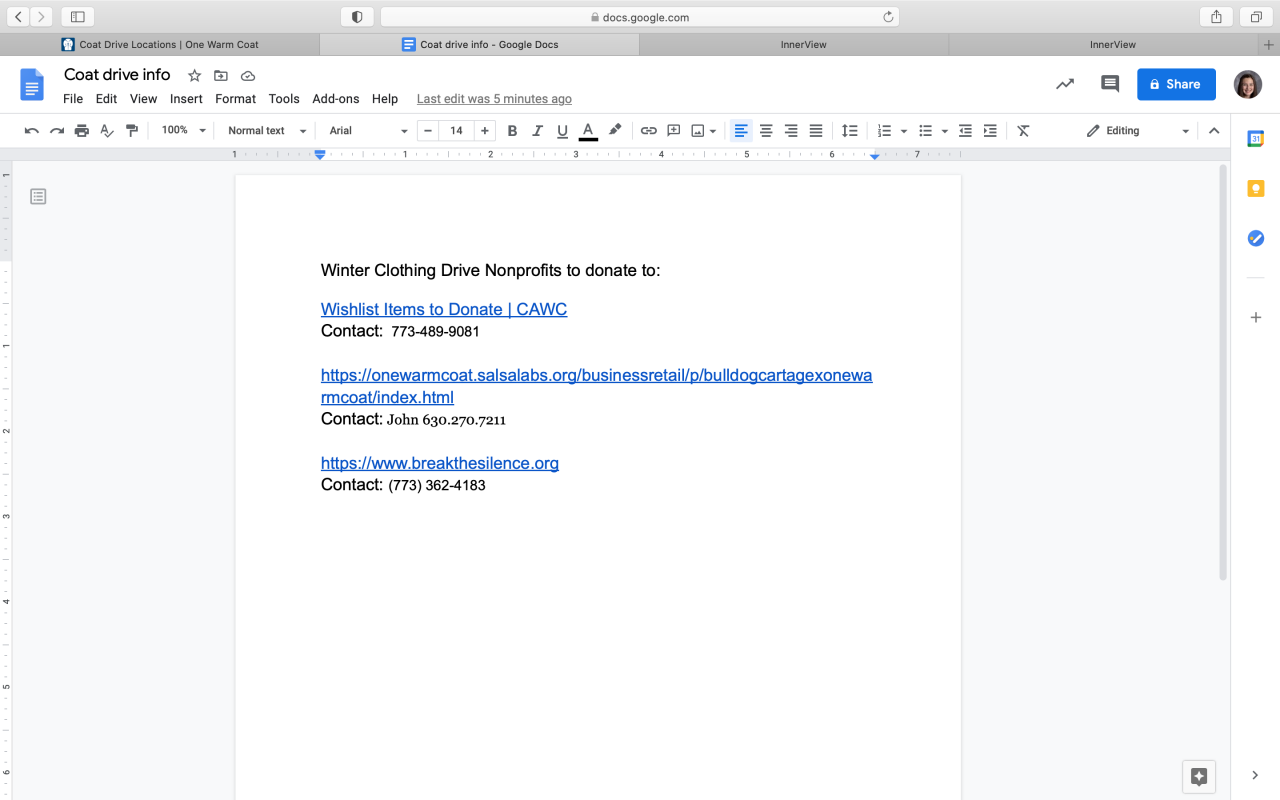Toggle bold formatting

click(x=512, y=131)
